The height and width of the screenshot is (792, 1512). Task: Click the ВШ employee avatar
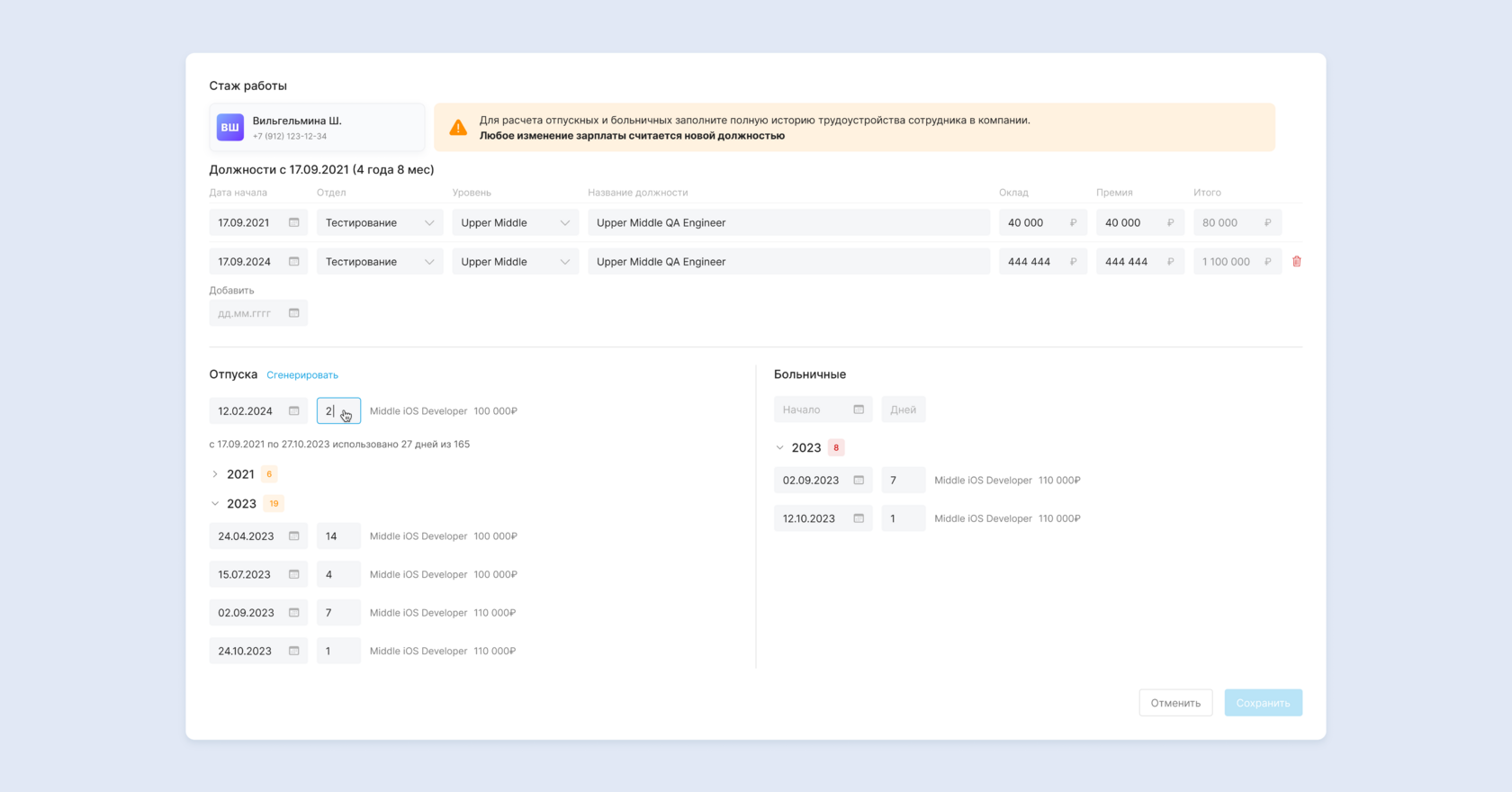coord(230,127)
